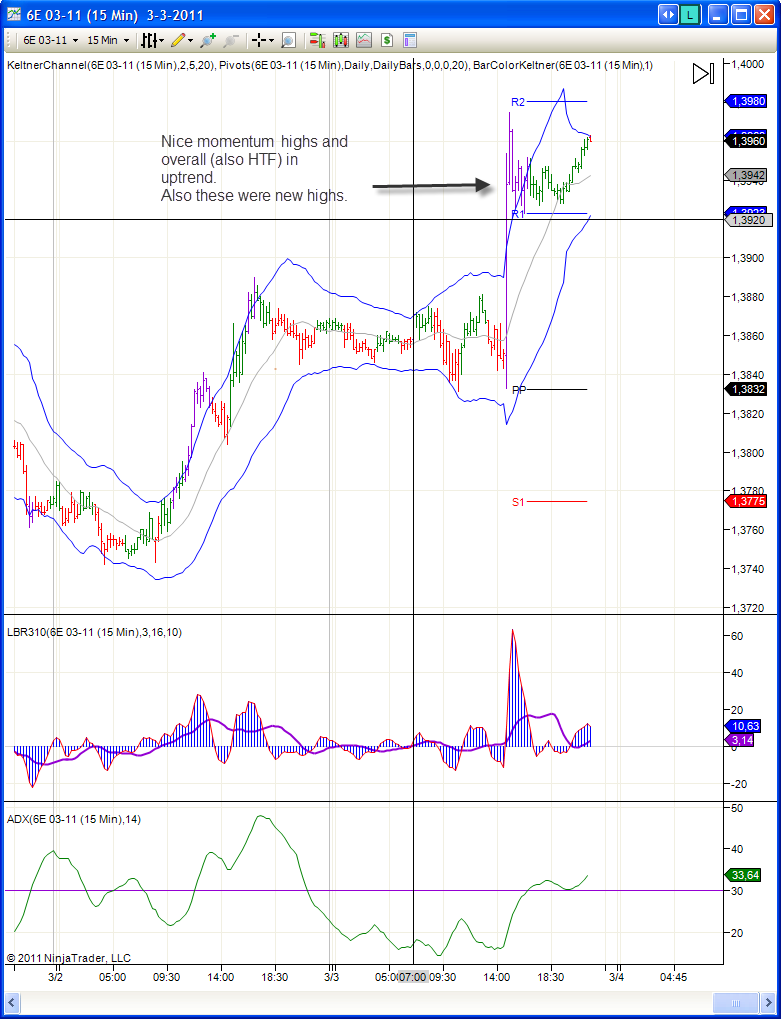The height and width of the screenshot is (1019, 781).
Task: Click the 1,3832 pivot price marker
Action: coord(747,389)
